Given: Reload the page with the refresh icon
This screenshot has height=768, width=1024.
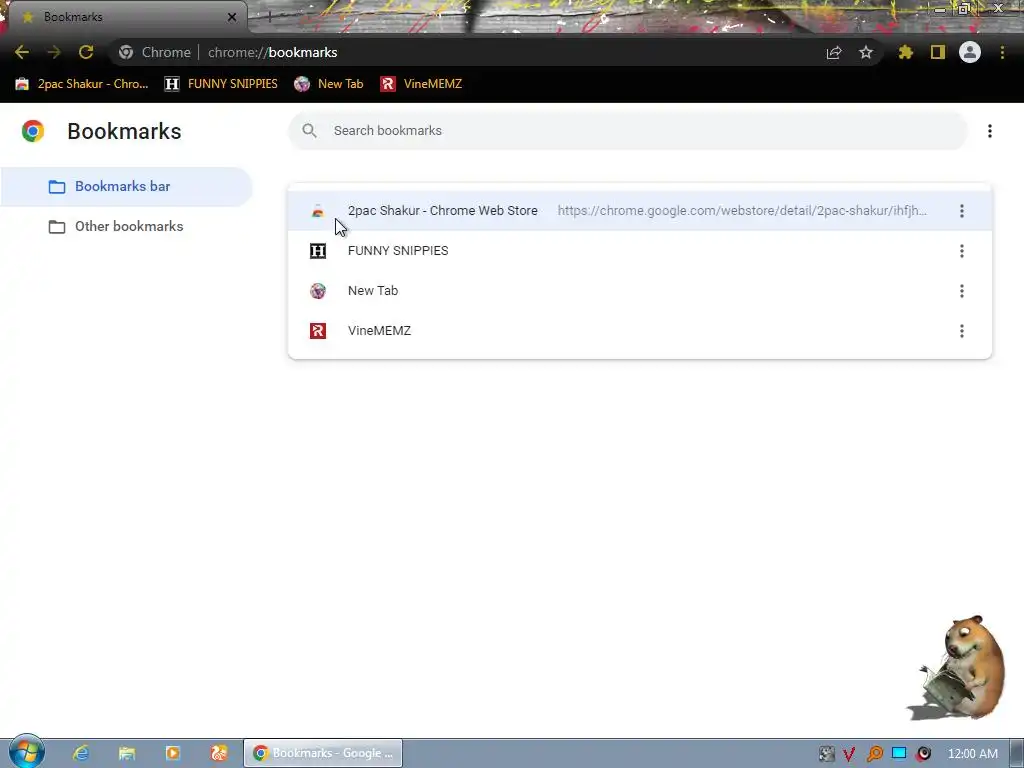Looking at the screenshot, I should [86, 52].
